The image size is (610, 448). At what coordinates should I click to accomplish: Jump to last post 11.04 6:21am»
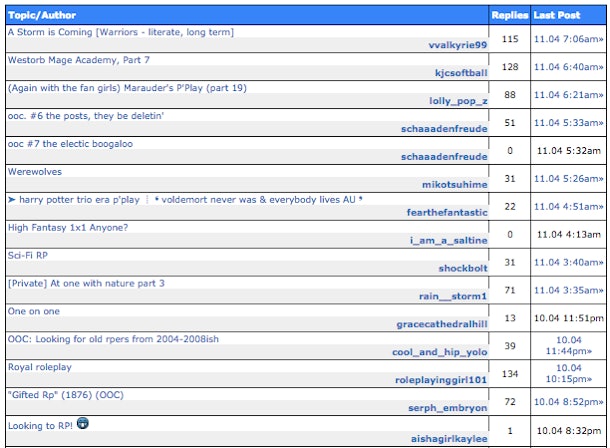568,95
